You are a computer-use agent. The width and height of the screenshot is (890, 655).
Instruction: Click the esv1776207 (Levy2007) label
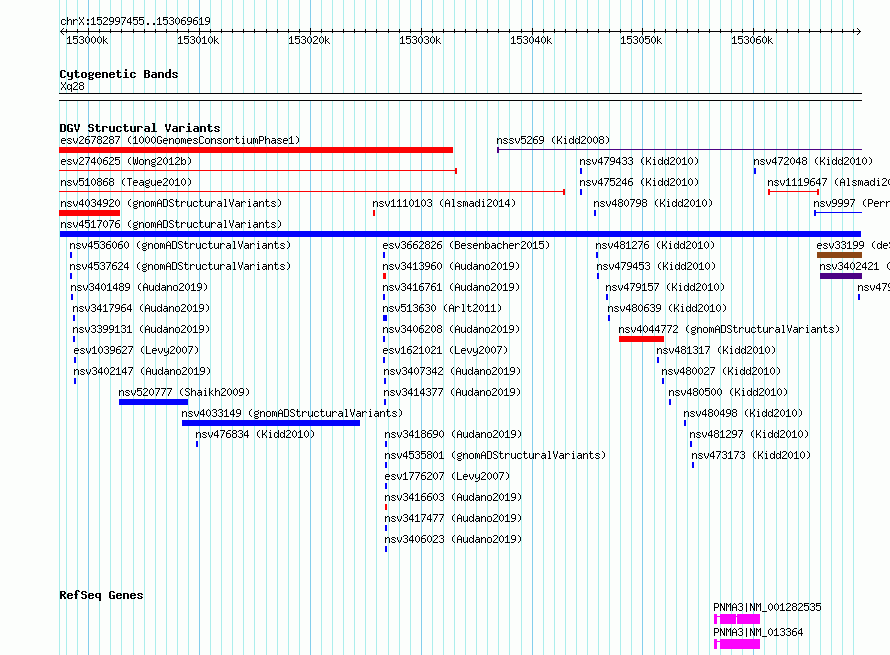pos(447,476)
